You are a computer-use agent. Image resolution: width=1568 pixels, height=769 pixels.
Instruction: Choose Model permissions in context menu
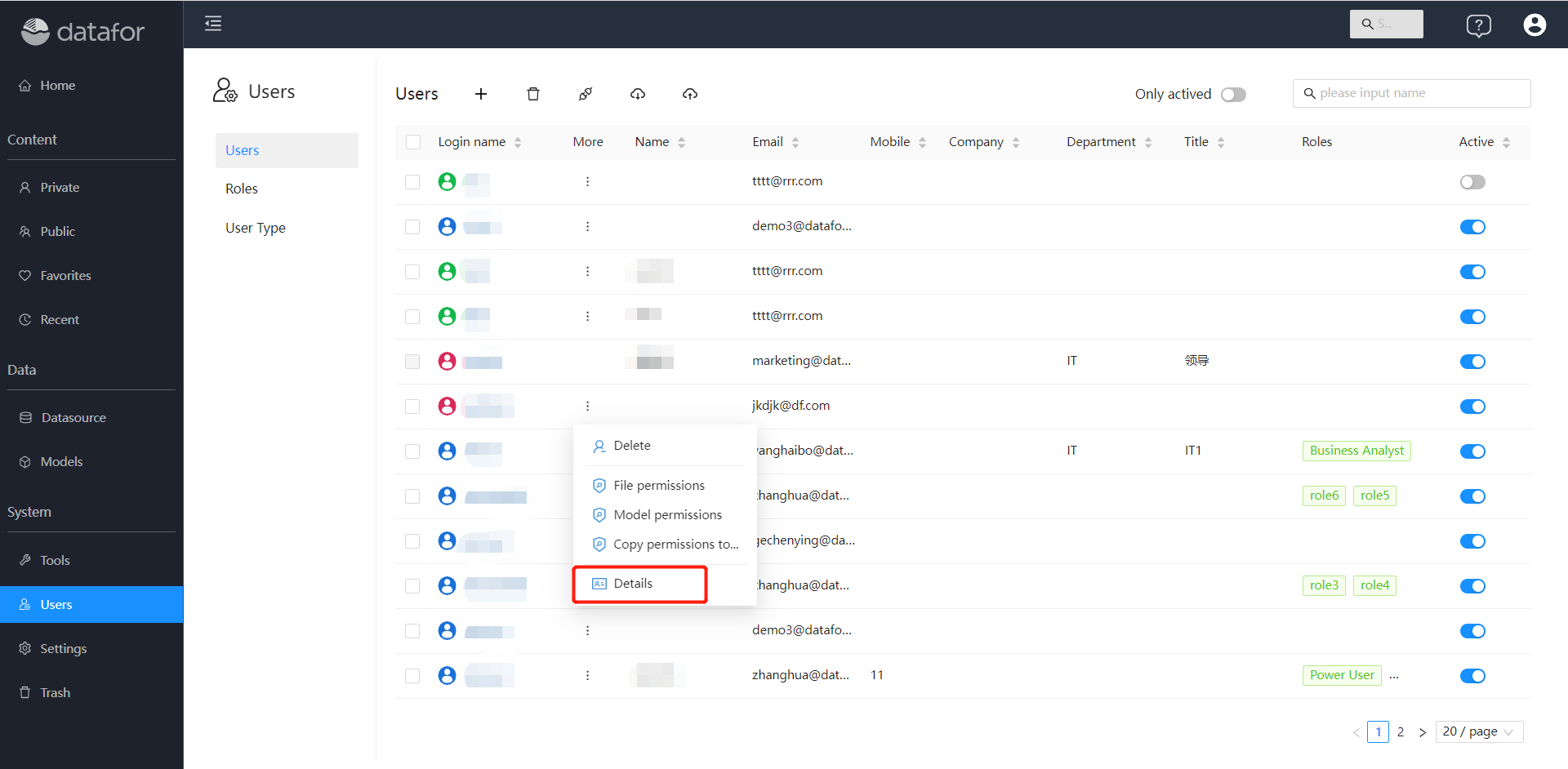(665, 515)
